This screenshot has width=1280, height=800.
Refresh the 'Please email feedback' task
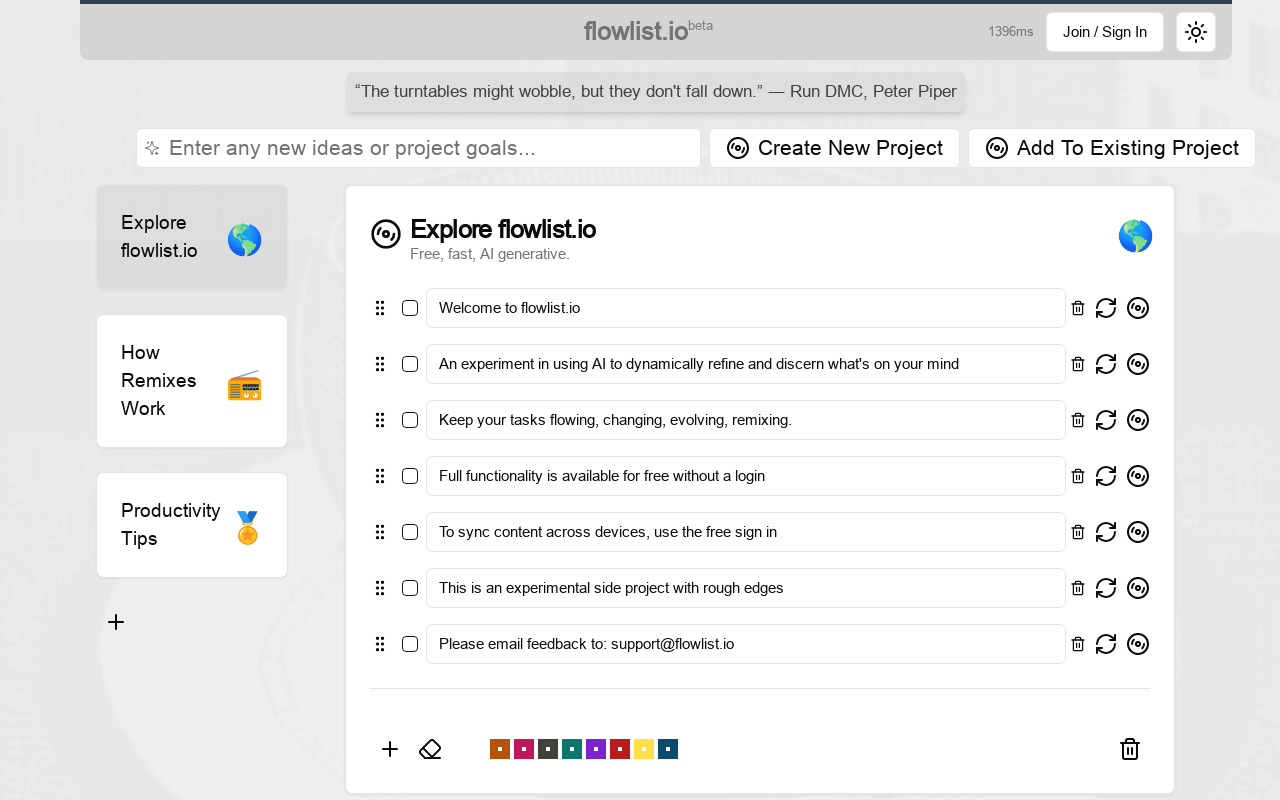coord(1106,644)
